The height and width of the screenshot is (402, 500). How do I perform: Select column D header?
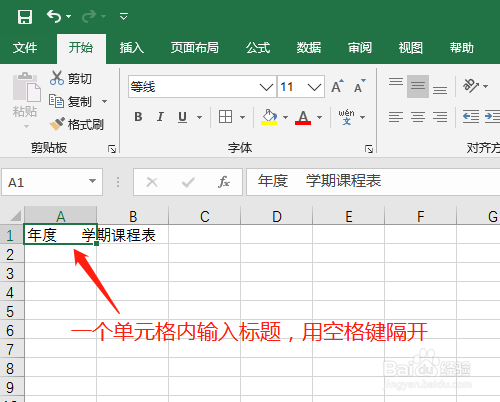click(277, 216)
